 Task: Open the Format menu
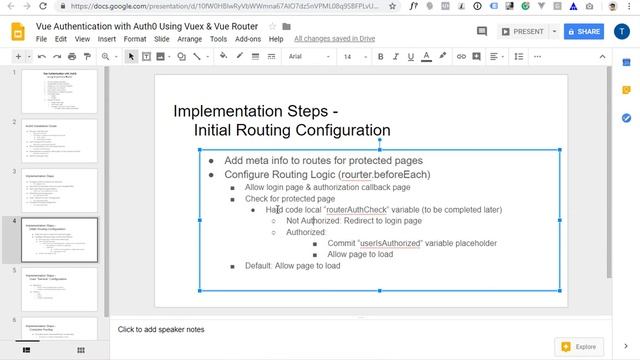click(135, 39)
